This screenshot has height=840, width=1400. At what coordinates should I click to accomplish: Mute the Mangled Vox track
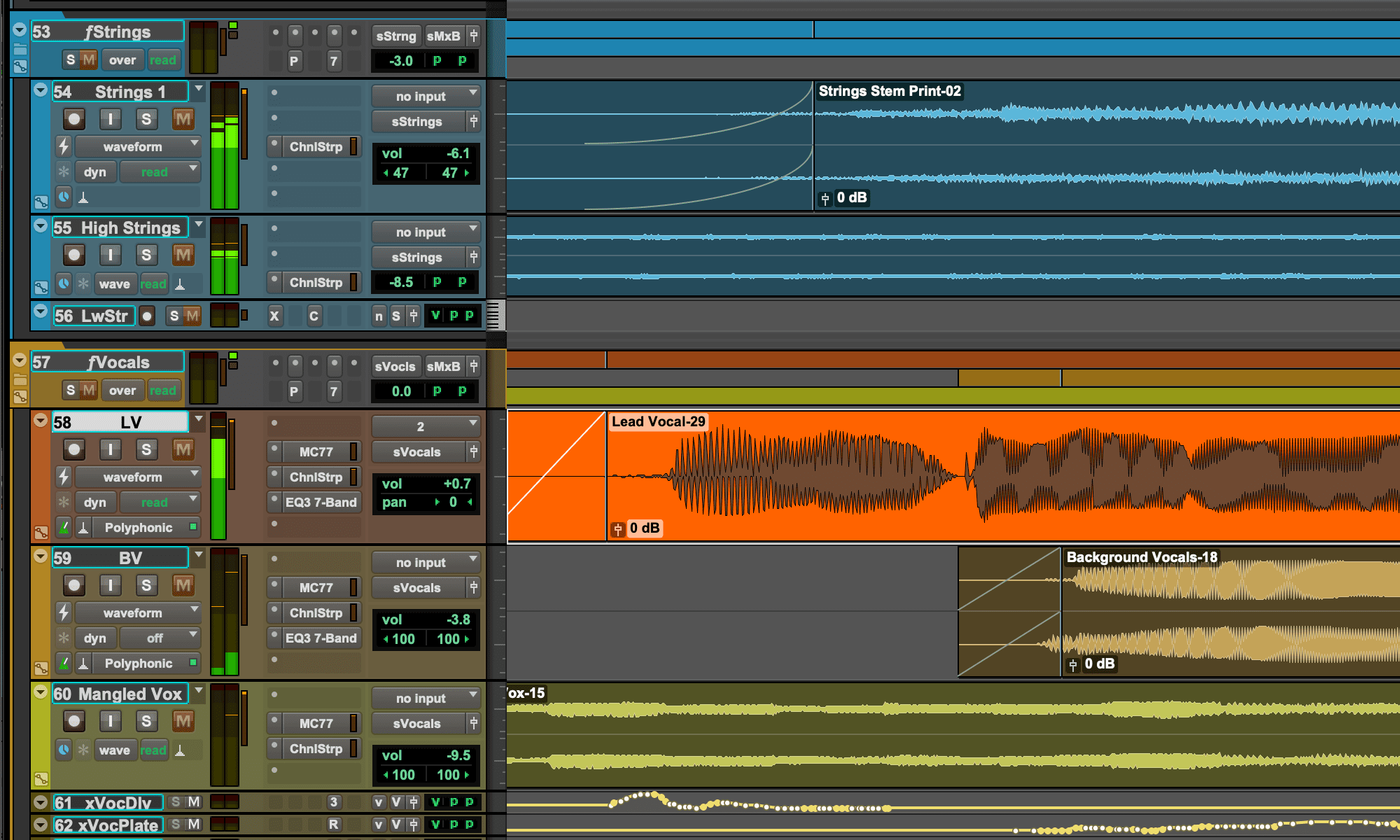(183, 720)
